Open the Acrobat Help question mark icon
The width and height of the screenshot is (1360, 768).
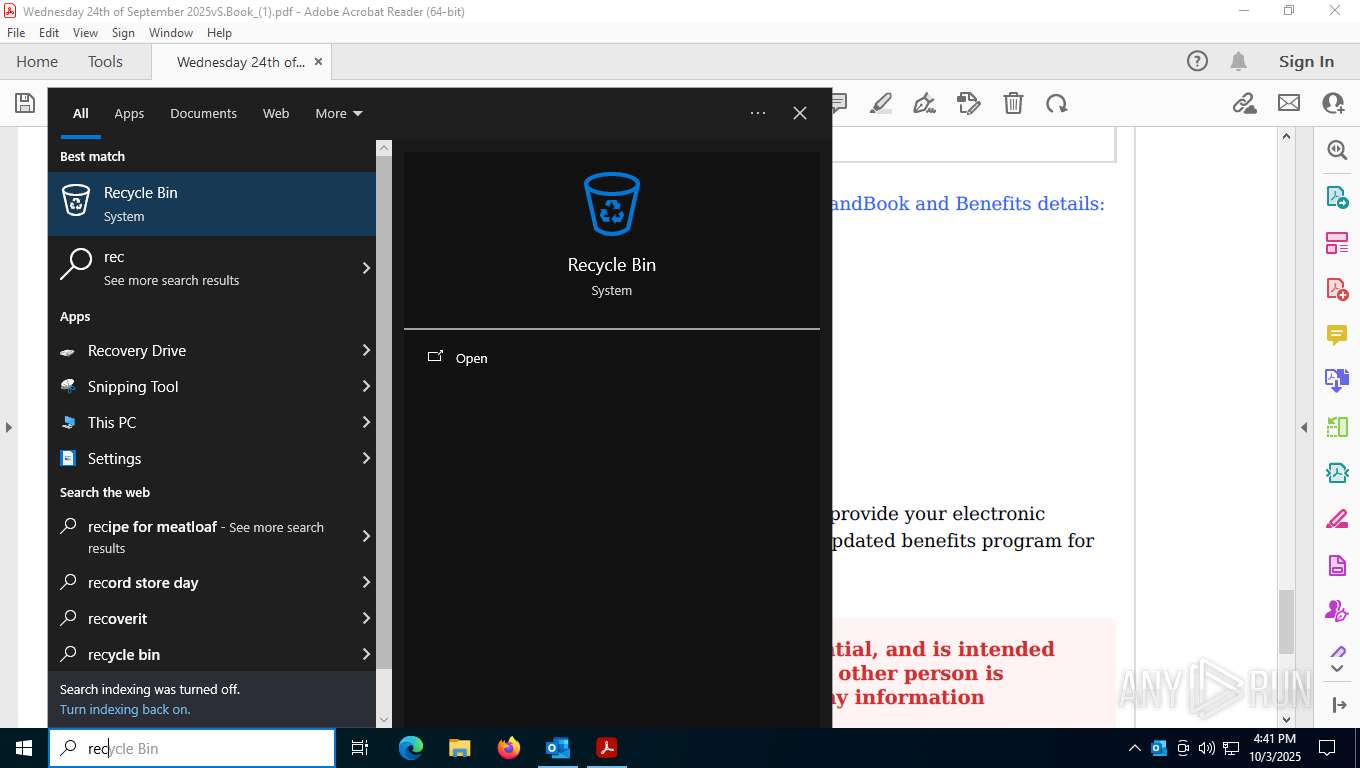(1197, 61)
